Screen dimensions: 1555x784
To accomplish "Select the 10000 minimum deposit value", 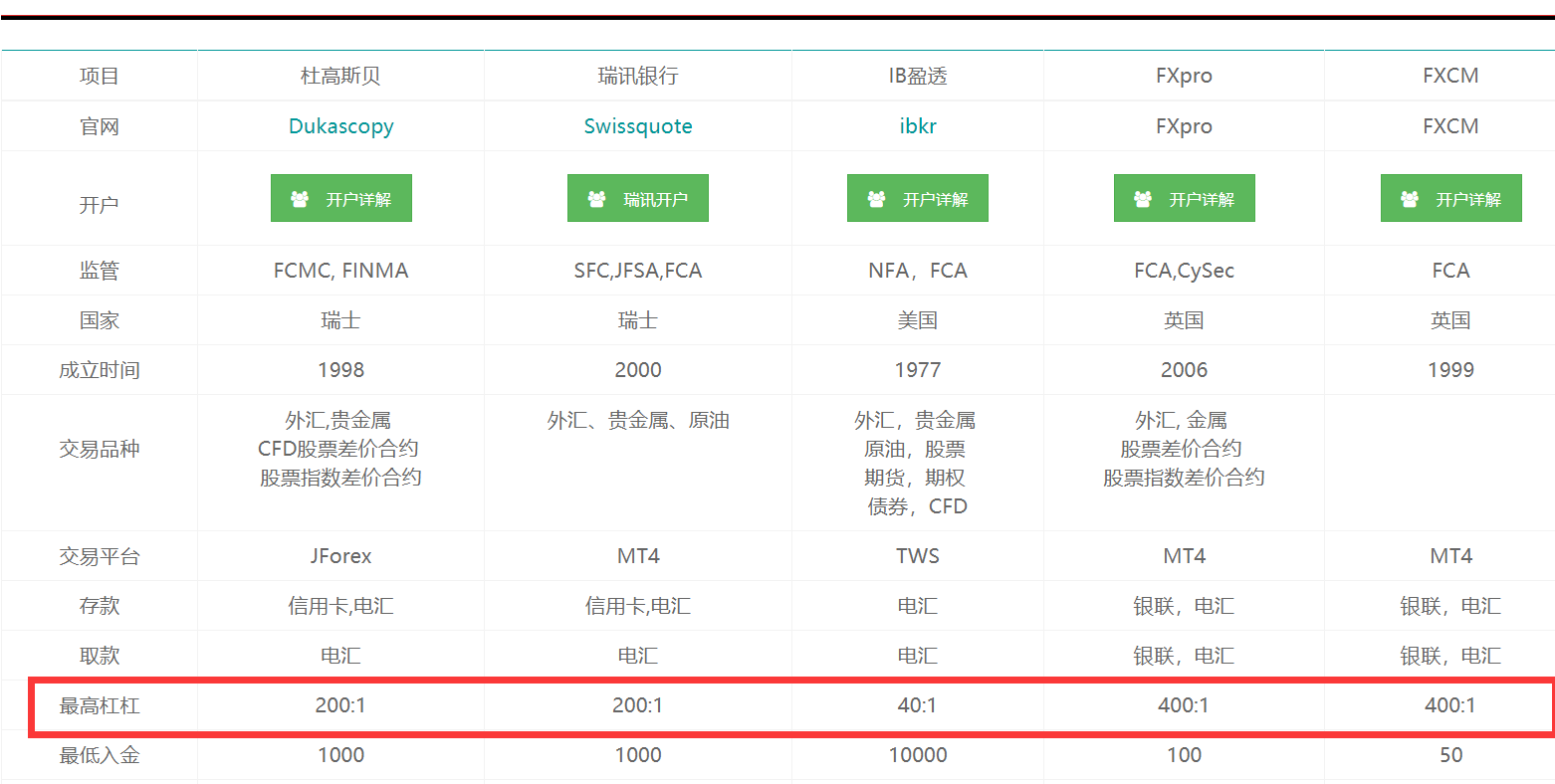I will [917, 755].
